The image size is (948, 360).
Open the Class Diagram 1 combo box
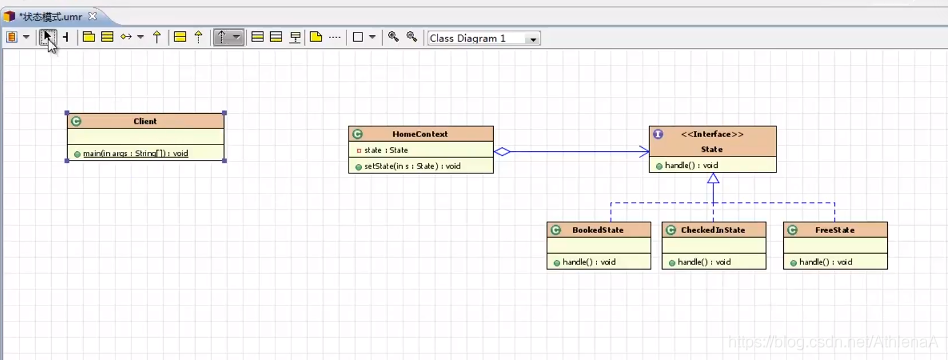[484, 38]
